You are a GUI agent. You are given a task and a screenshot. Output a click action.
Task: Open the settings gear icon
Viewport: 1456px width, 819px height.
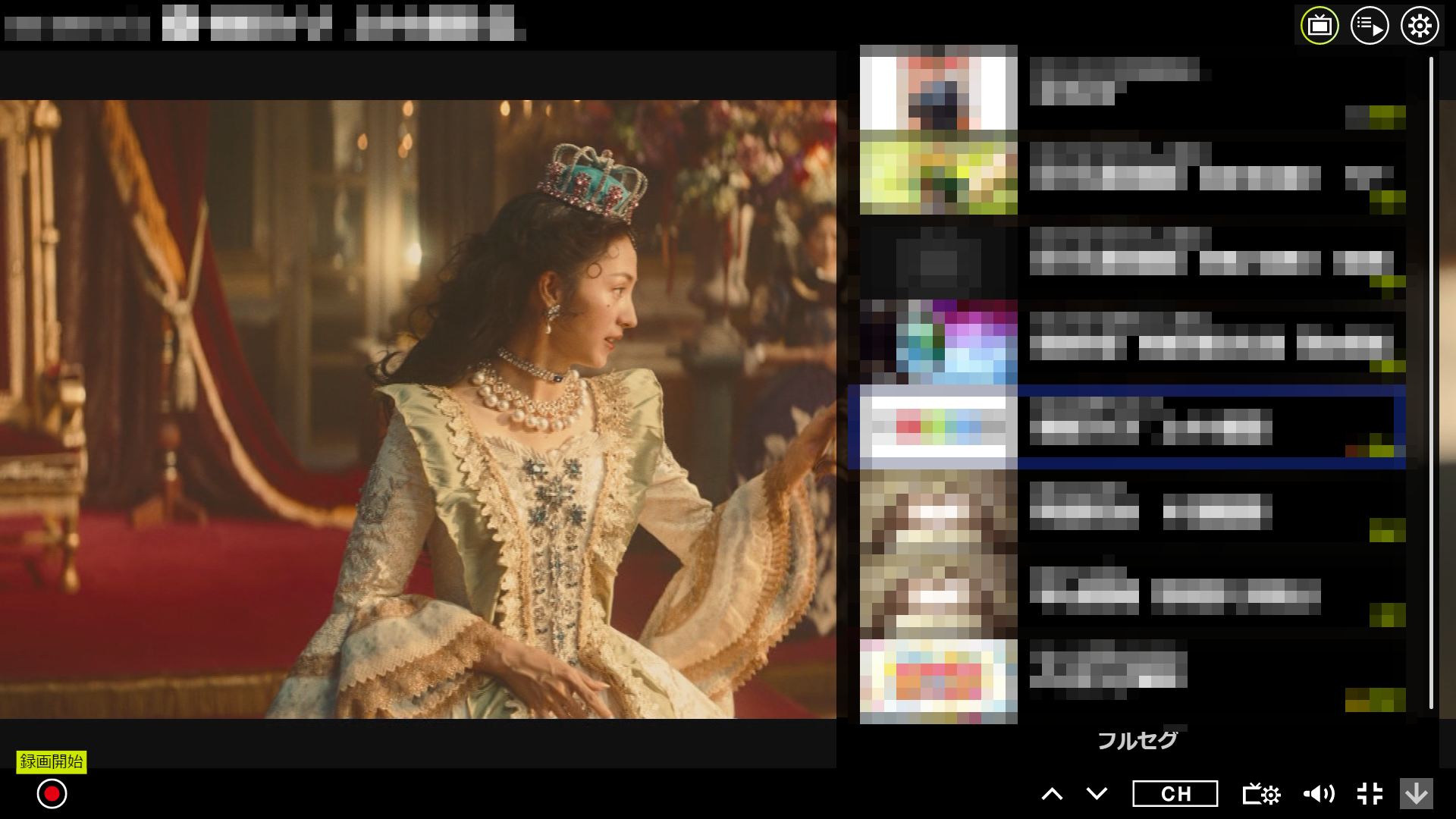click(1420, 26)
